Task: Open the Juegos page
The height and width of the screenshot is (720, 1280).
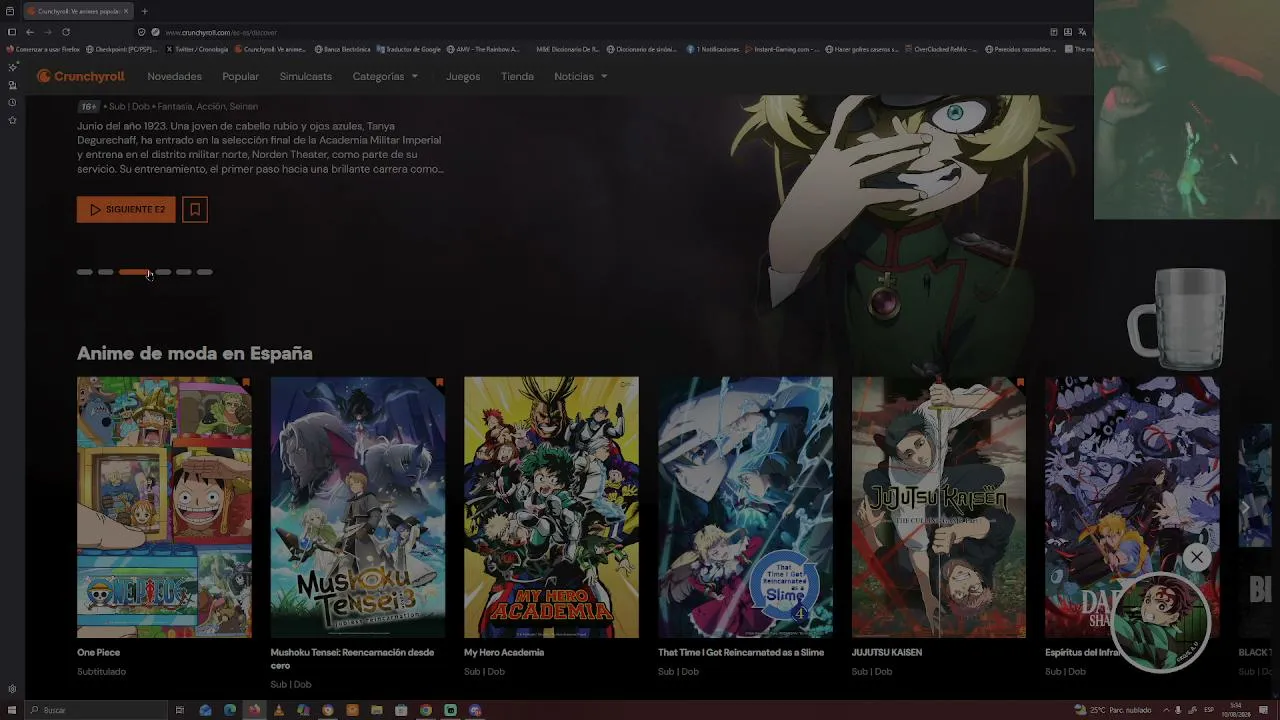Action: pos(463,76)
